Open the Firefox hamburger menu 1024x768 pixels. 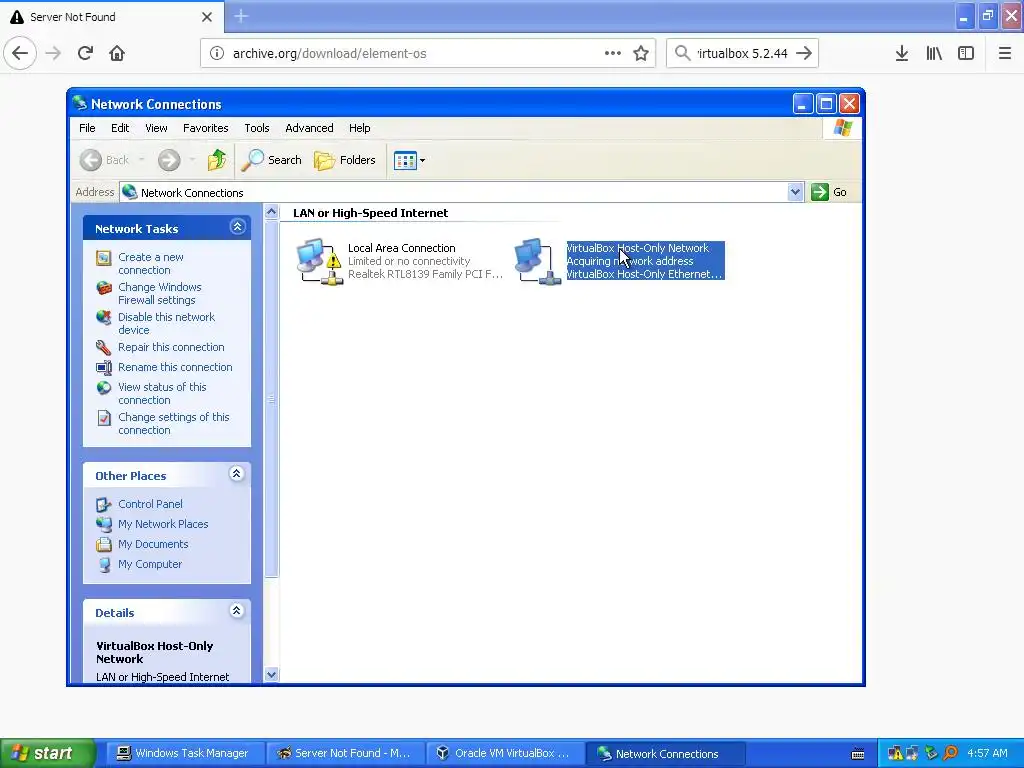(x=1005, y=54)
